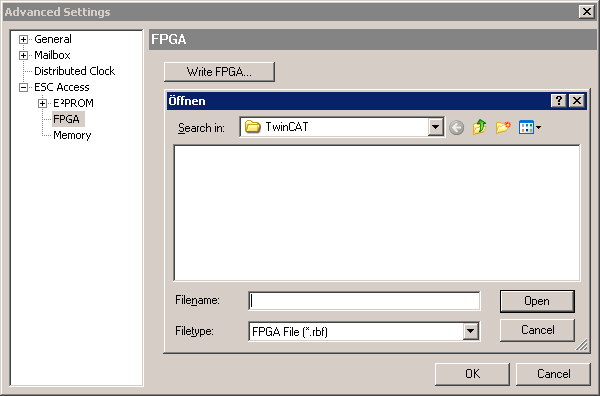Go up one folder level
Screen dimensions: 600x396
(x=479, y=127)
